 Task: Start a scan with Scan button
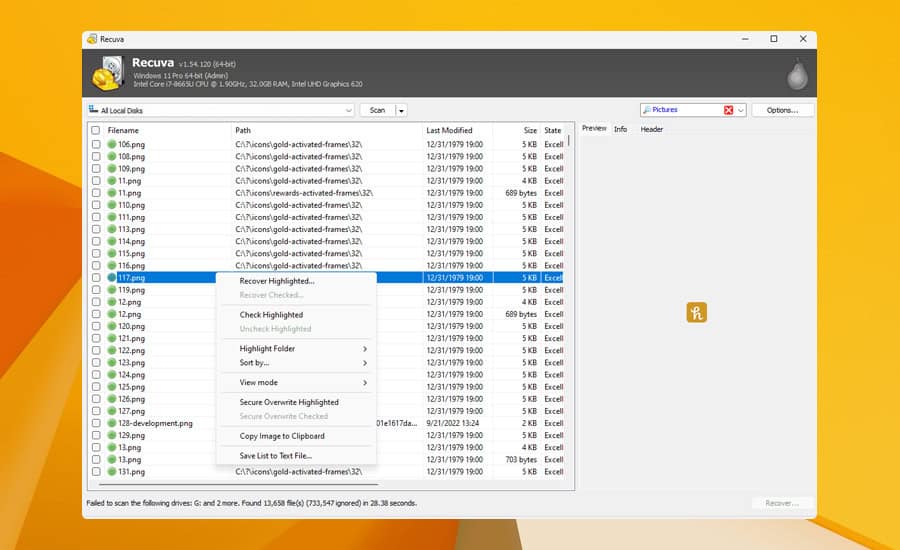[x=377, y=110]
